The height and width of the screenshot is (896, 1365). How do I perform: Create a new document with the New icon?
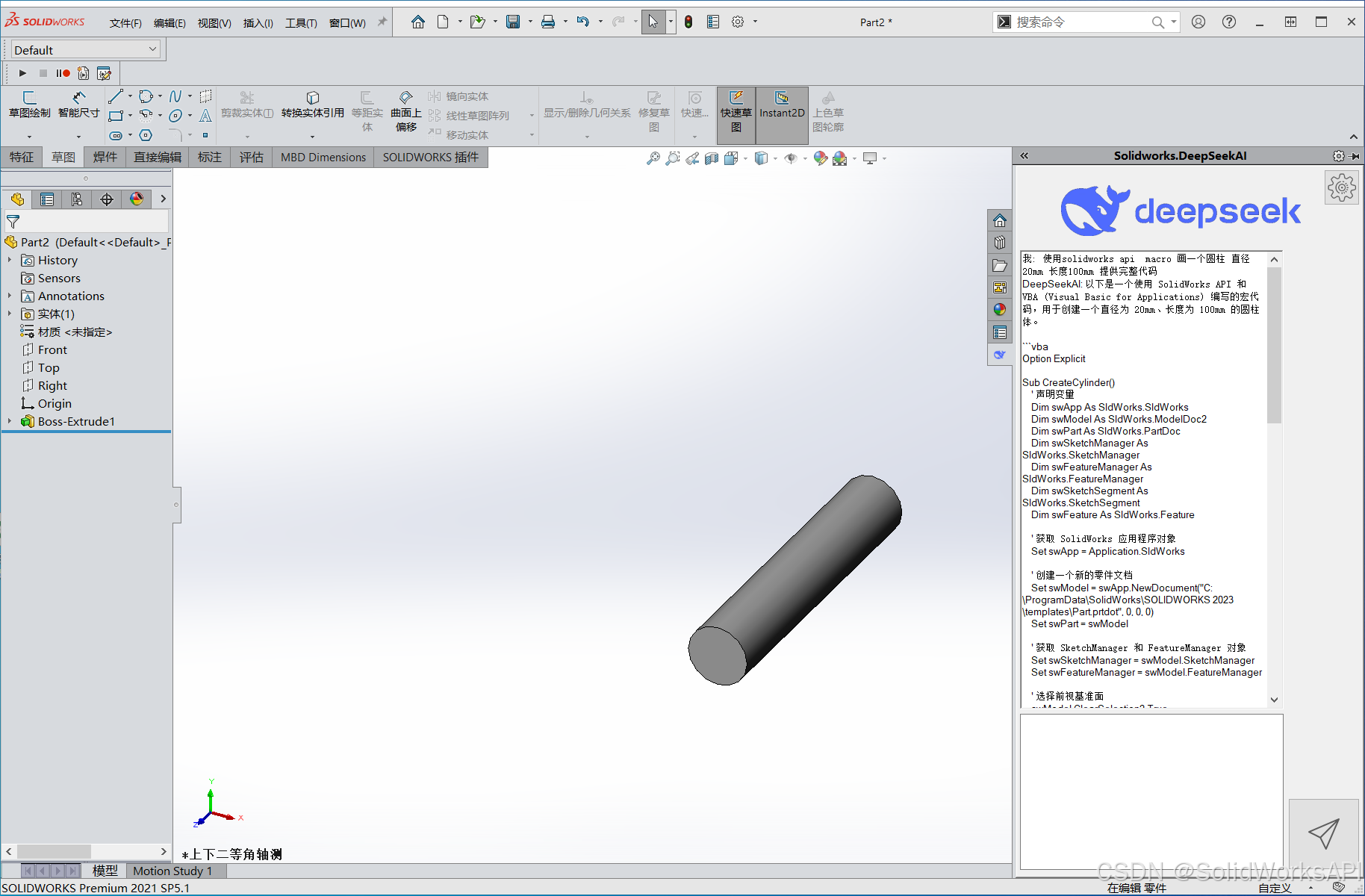point(443,22)
